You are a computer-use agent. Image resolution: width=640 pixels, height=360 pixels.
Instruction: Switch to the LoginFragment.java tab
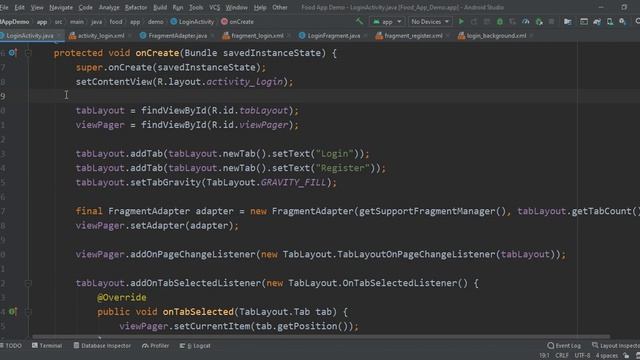pyautogui.click(x=334, y=36)
